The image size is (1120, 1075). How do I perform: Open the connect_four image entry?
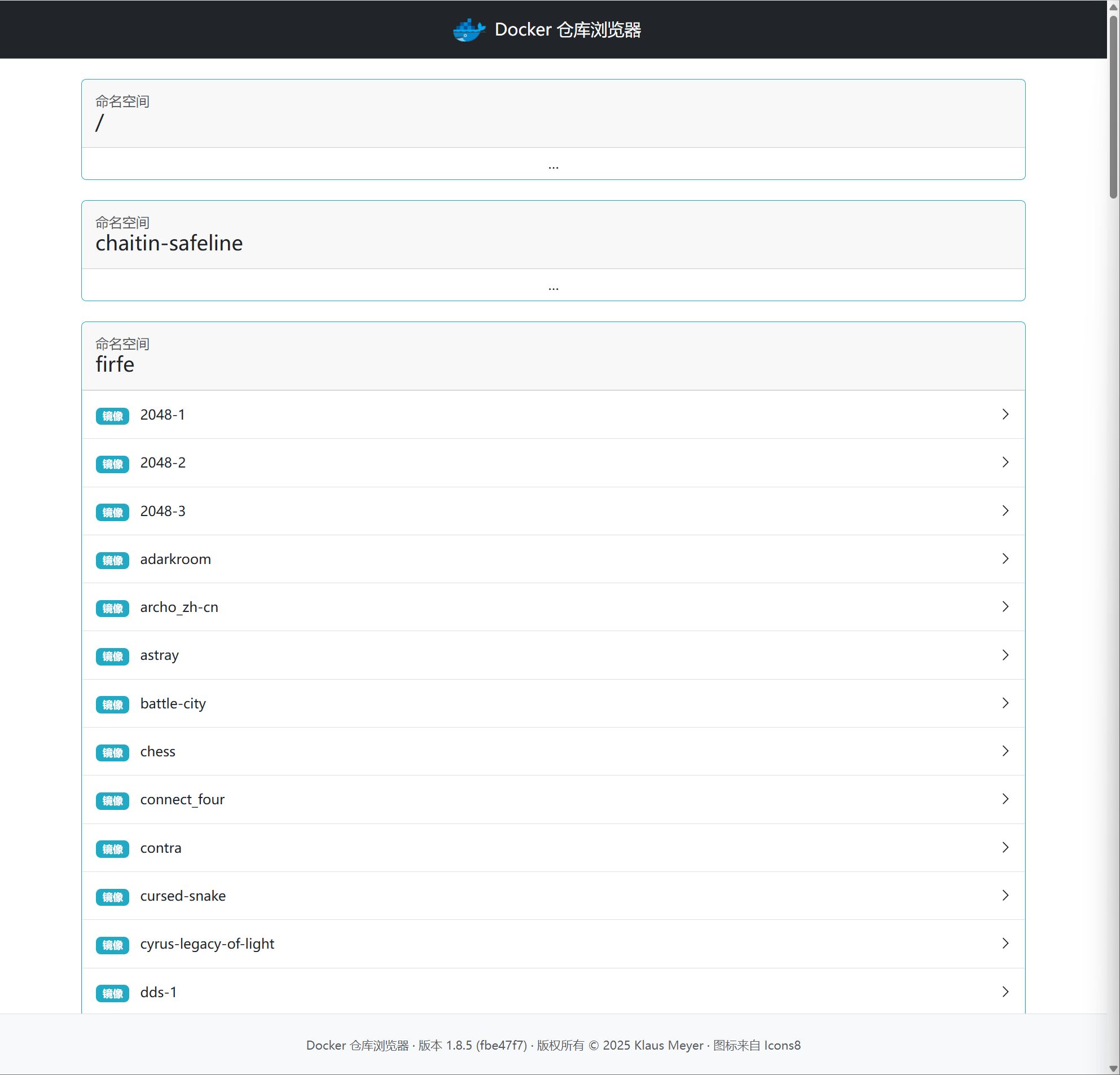(182, 799)
